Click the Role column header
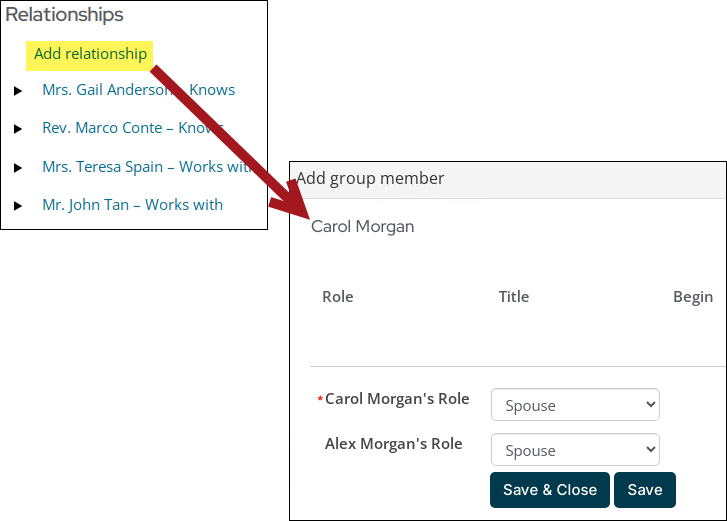 click(x=338, y=297)
